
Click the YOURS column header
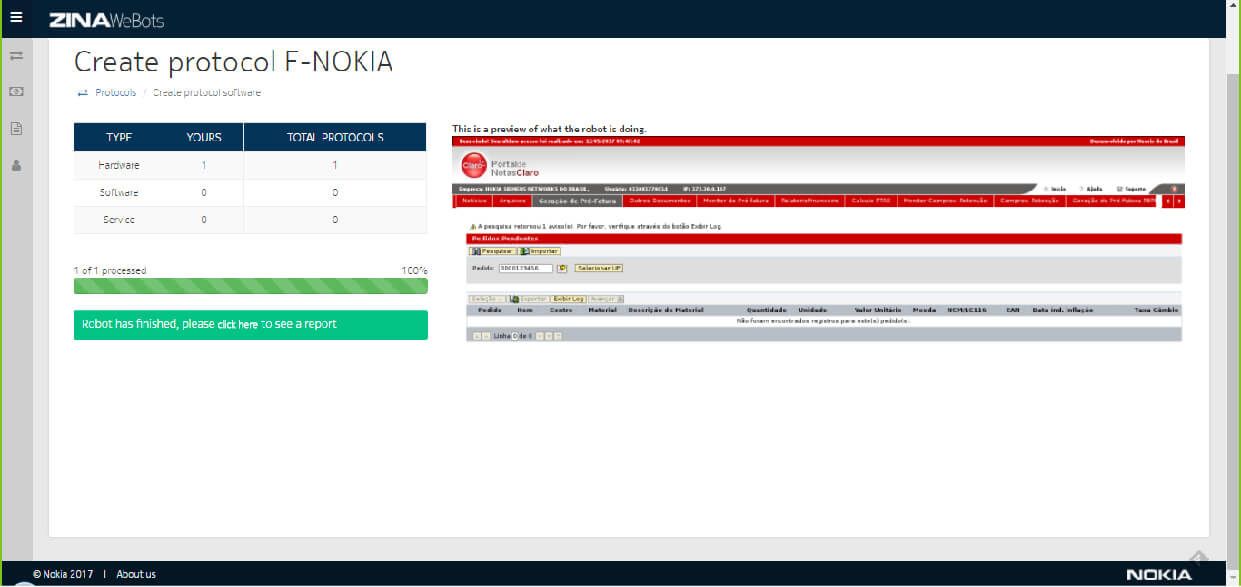(x=204, y=138)
